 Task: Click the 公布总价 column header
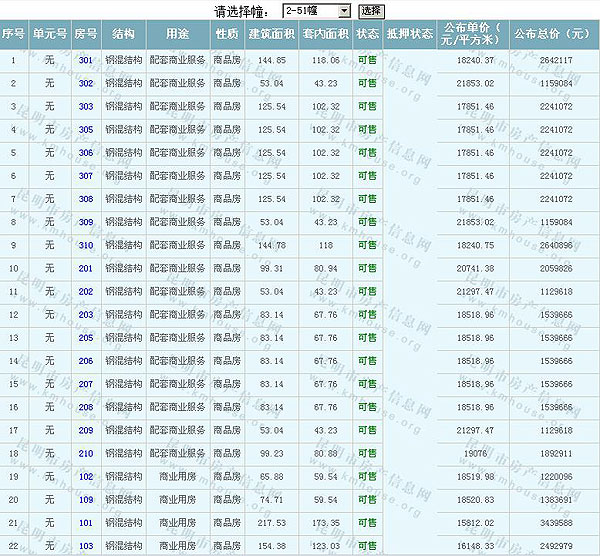click(x=553, y=34)
